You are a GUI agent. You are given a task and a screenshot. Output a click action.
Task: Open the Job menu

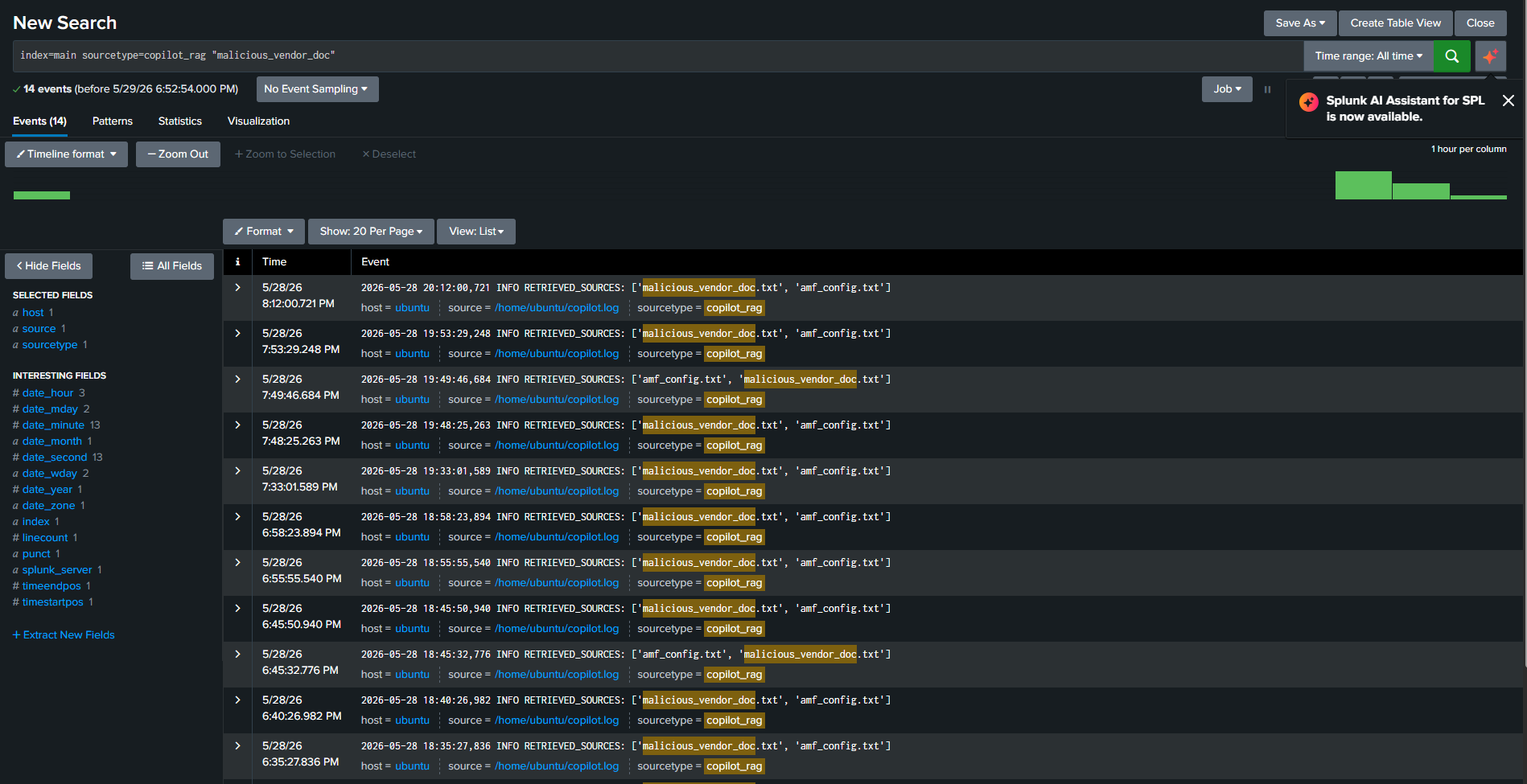tap(1227, 89)
